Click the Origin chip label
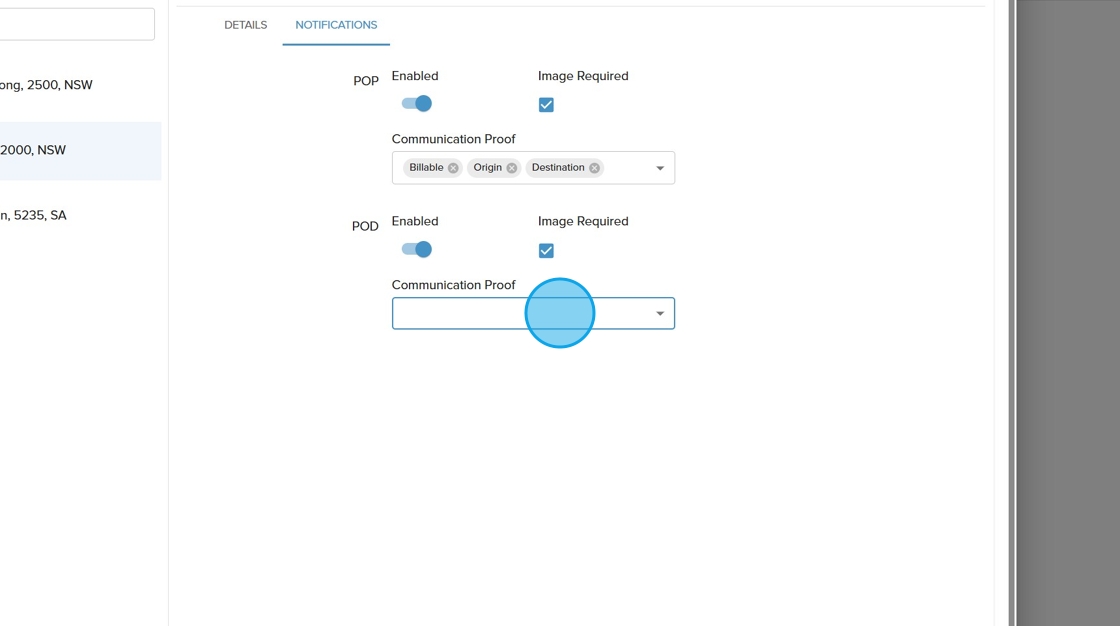The image size is (1120, 626). click(487, 168)
